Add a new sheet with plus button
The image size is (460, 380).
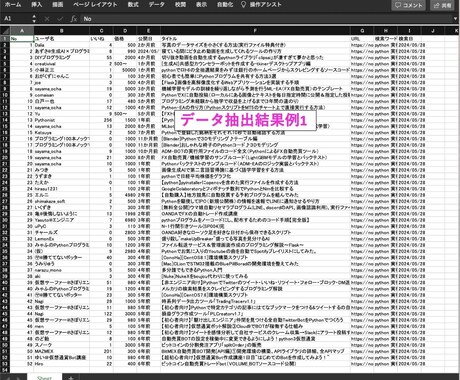71,377
